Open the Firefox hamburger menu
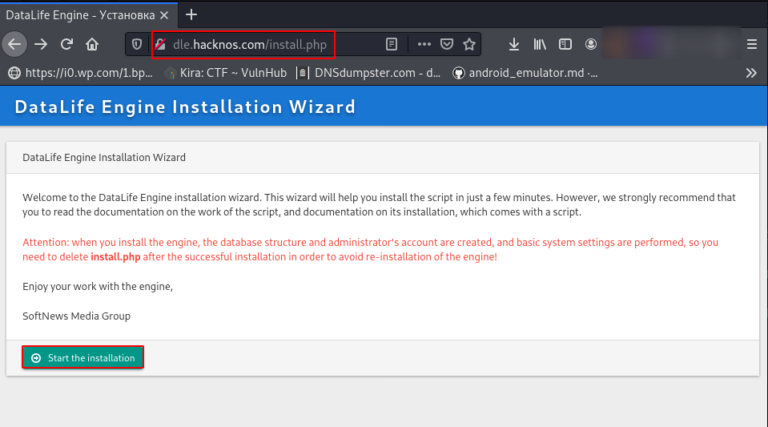This screenshot has height=427, width=768. point(751,44)
